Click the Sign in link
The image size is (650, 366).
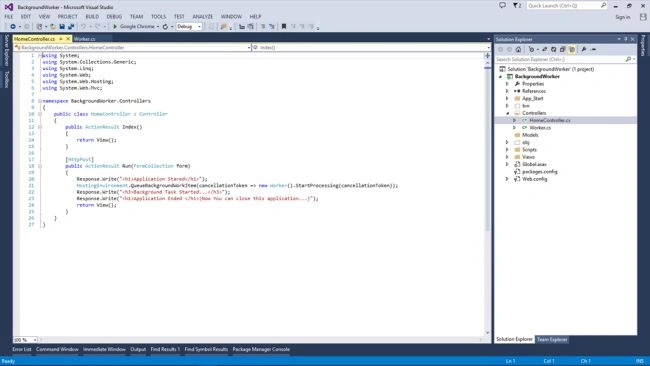[622, 17]
